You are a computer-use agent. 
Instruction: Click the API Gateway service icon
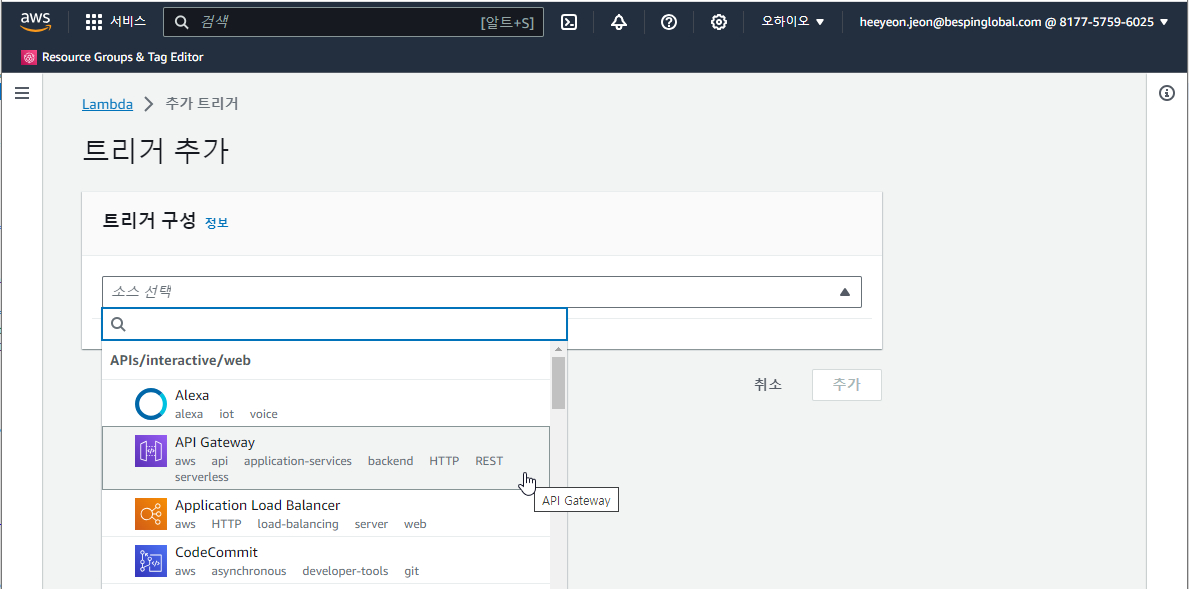click(151, 450)
